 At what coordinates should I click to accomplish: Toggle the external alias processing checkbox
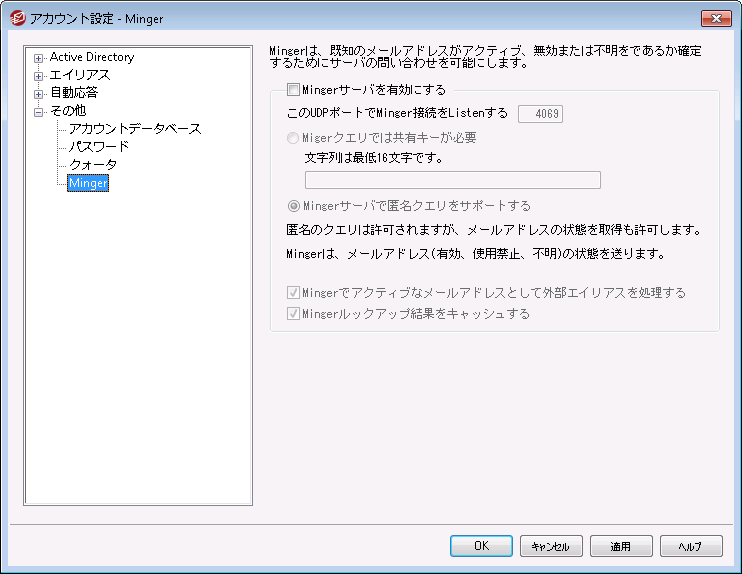click(293, 293)
